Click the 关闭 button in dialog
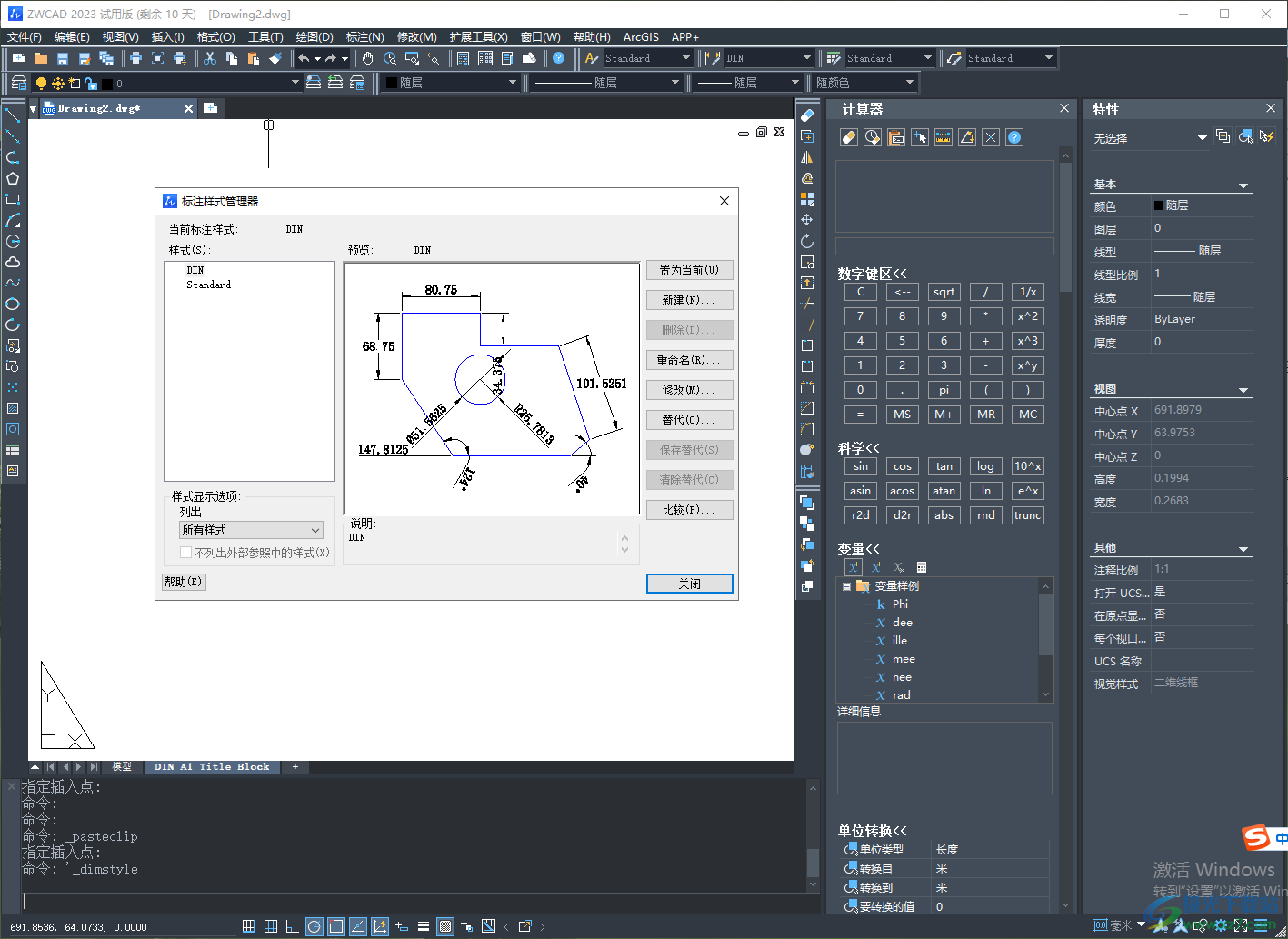This screenshot has height=939, width=1288. tap(689, 584)
